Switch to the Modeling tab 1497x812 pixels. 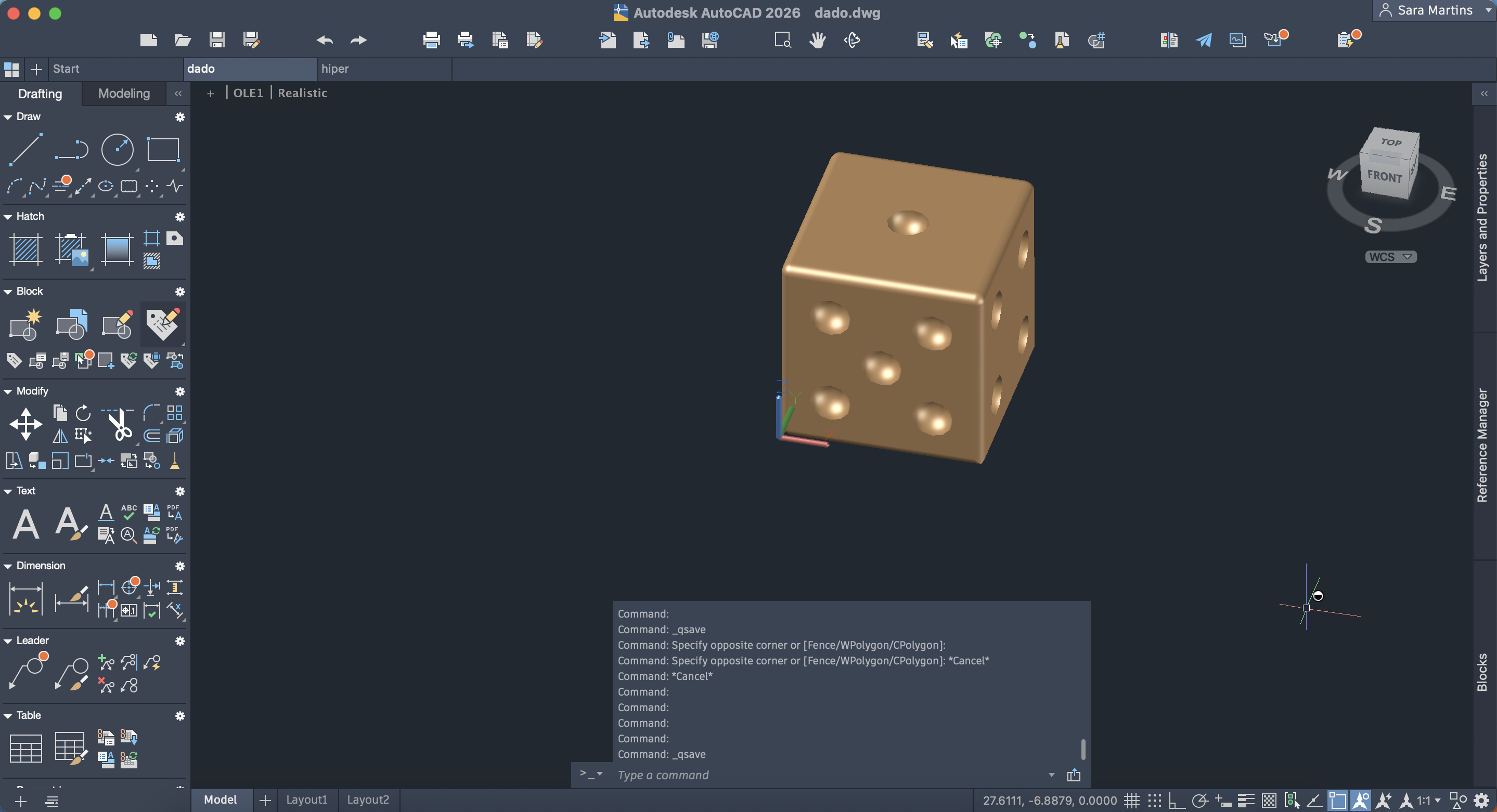coord(124,94)
